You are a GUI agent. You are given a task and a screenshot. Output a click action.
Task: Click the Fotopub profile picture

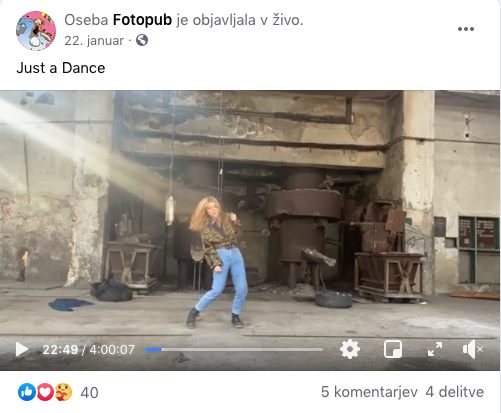(x=36, y=31)
